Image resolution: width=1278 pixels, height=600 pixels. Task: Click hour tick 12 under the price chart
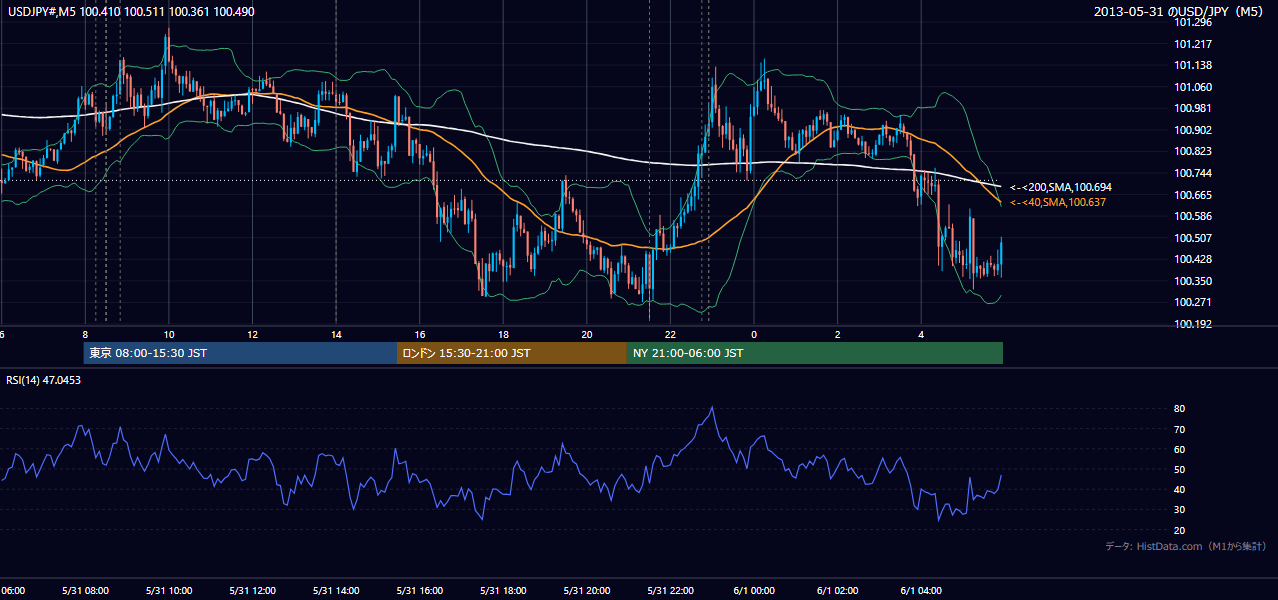tap(253, 334)
